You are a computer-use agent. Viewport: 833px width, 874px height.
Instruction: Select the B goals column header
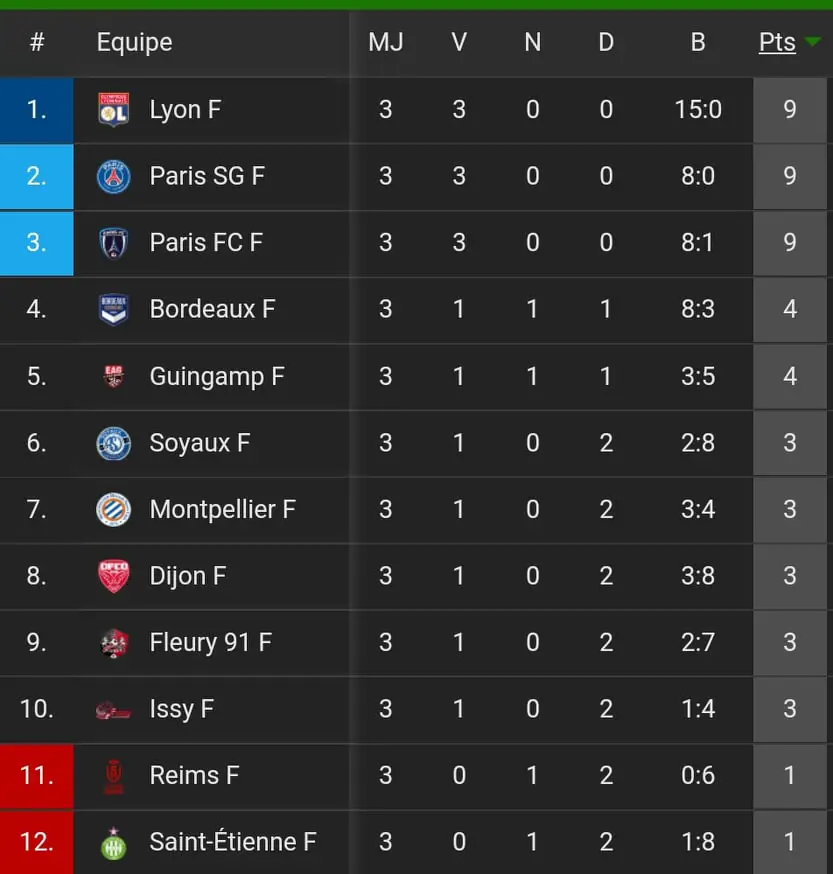click(698, 42)
